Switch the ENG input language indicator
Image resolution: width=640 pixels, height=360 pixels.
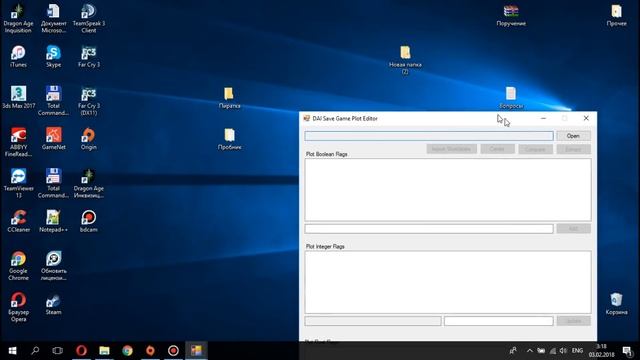click(x=577, y=351)
